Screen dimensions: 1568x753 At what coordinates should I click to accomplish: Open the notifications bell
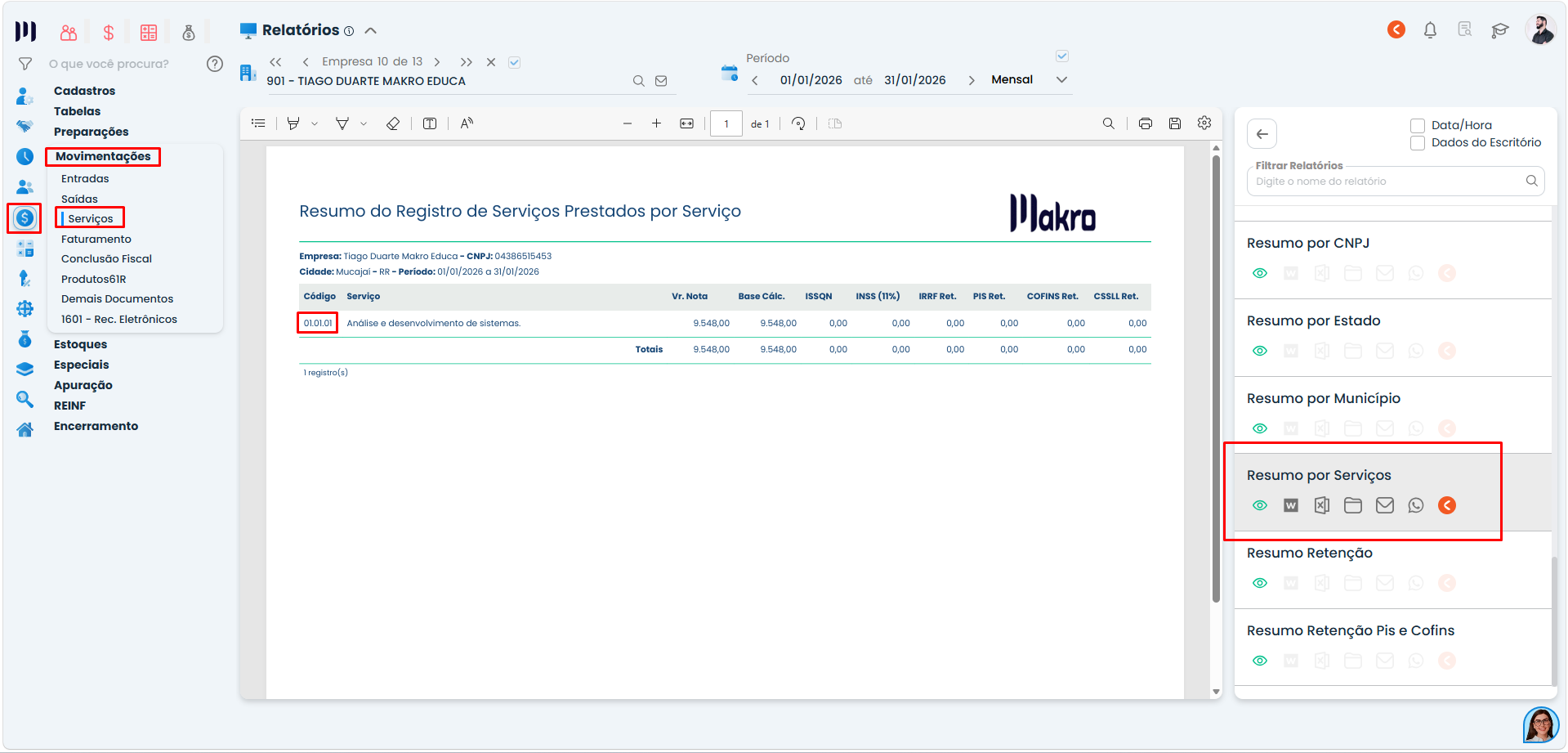coord(1430,30)
